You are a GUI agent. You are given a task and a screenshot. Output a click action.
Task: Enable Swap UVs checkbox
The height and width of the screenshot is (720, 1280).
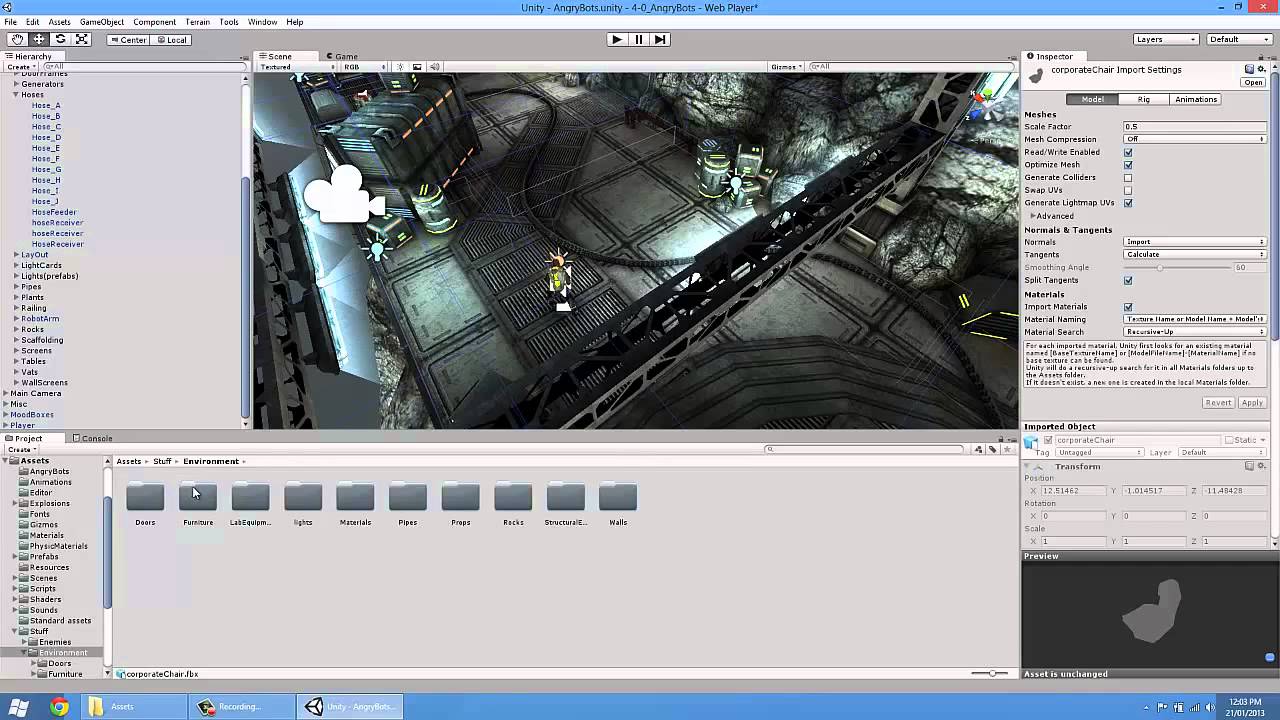tap(1128, 190)
